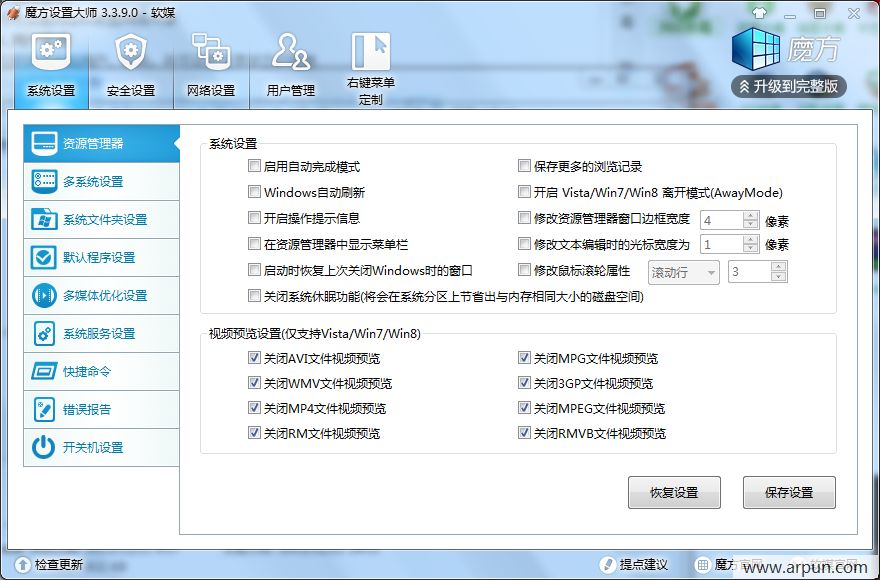Select the 多媒体优化设置 sidebar icon
The height and width of the screenshot is (580, 880).
[44, 295]
